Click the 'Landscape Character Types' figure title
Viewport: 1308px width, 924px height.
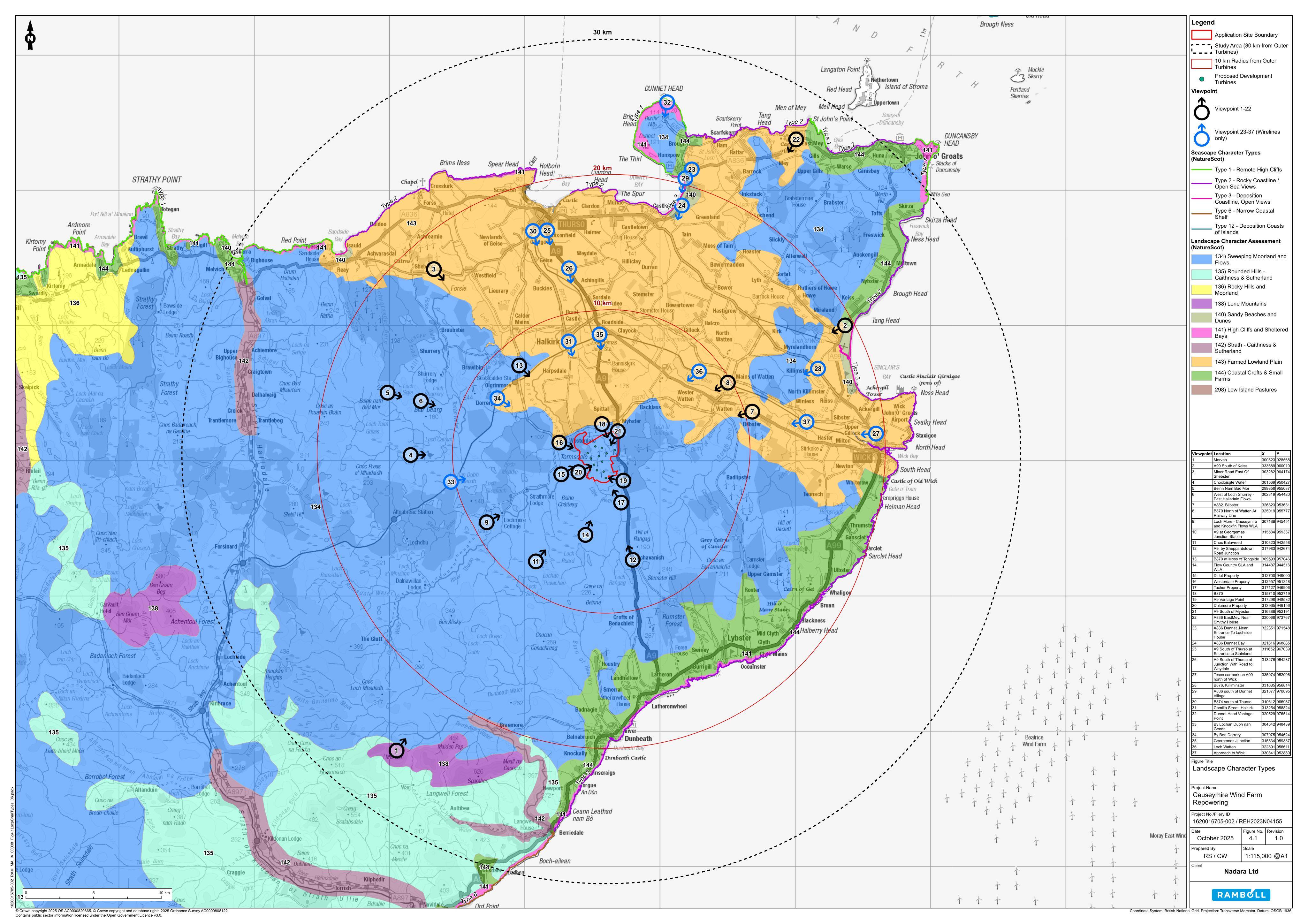click(1234, 769)
